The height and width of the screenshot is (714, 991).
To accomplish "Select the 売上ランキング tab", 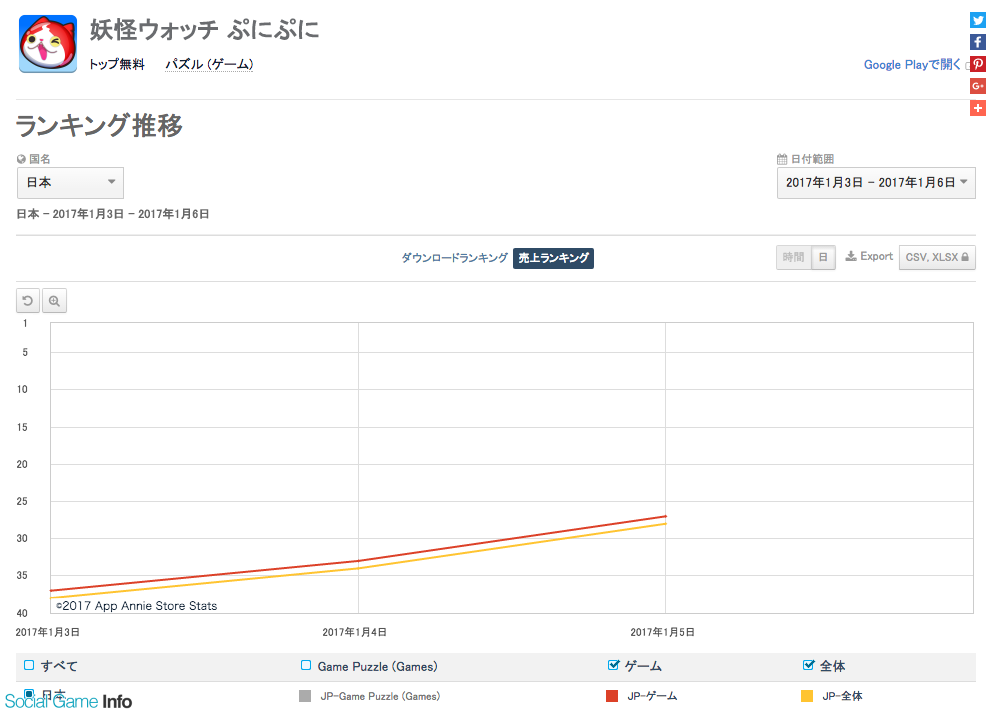I will [x=553, y=258].
